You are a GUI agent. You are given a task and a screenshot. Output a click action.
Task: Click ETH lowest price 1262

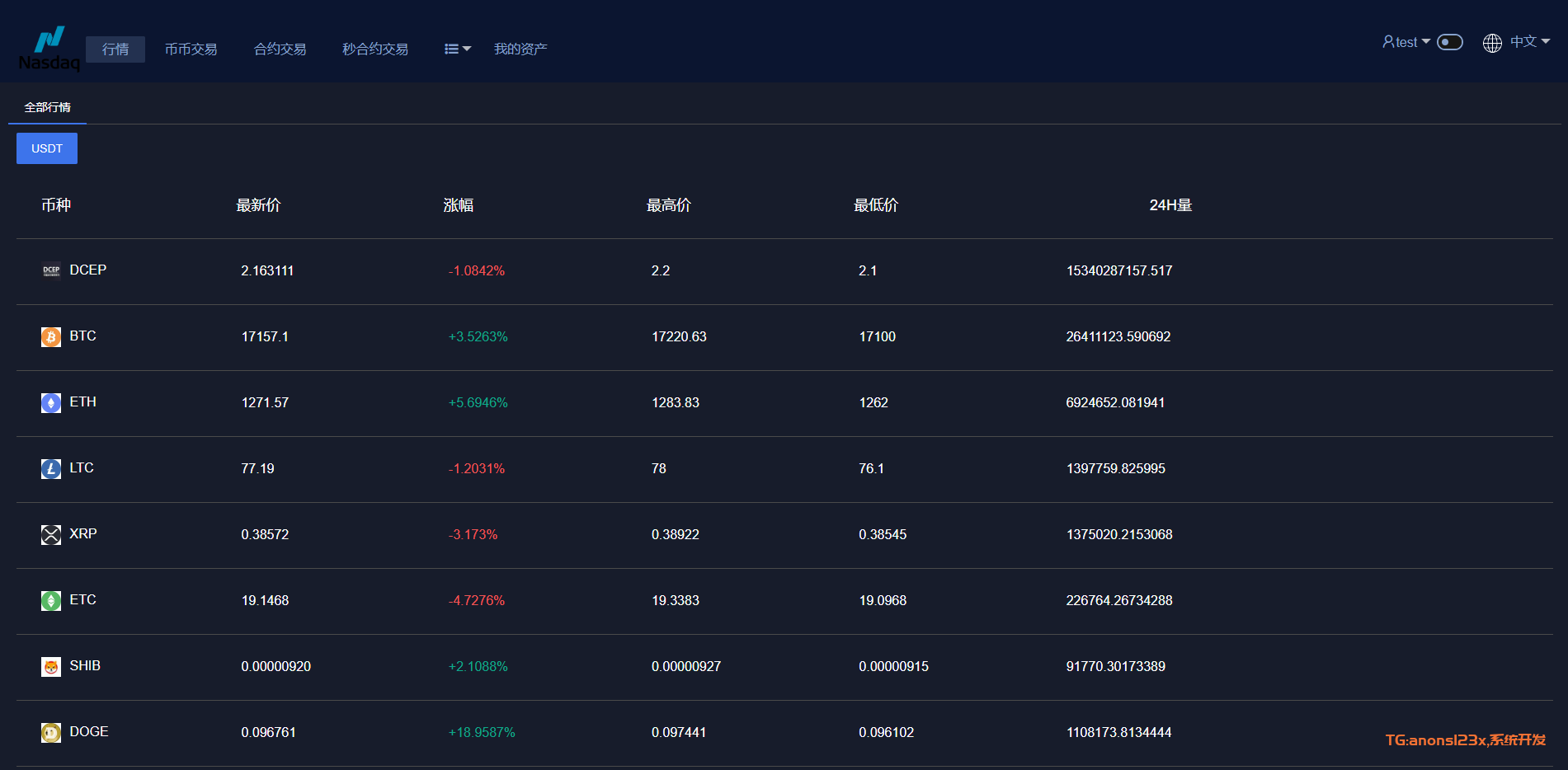pos(873,402)
